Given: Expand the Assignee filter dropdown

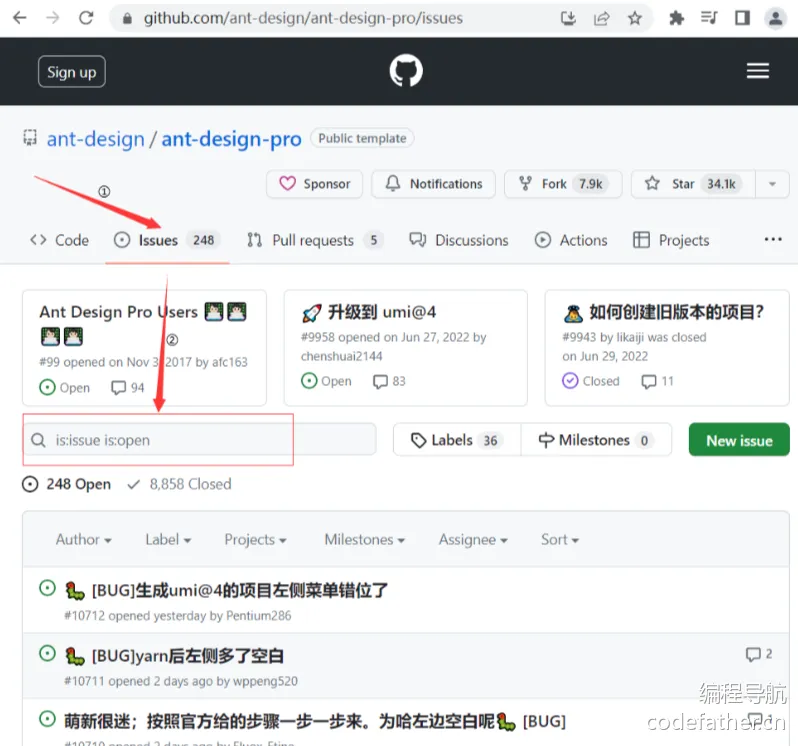Looking at the screenshot, I should tap(473, 539).
